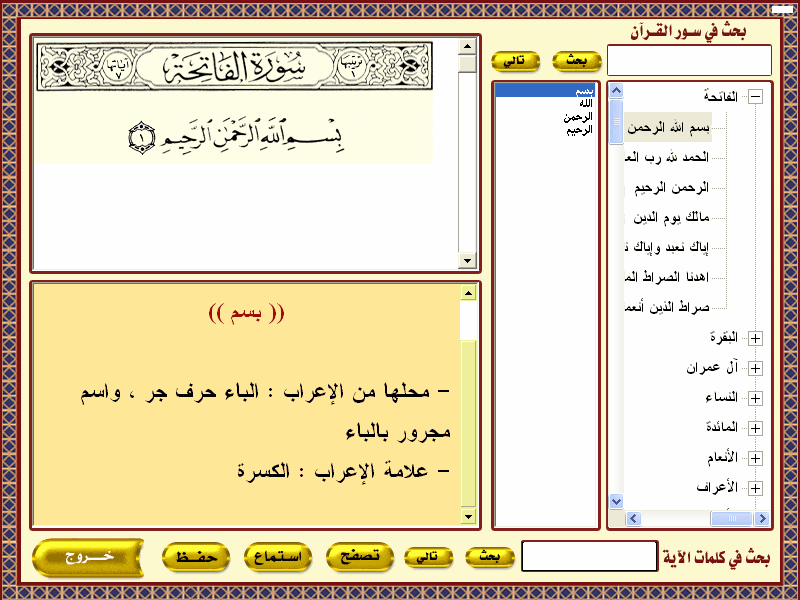Click the red (( بسم )) heading in the explanation
Viewport: 800px width, 600px height.
point(246,313)
